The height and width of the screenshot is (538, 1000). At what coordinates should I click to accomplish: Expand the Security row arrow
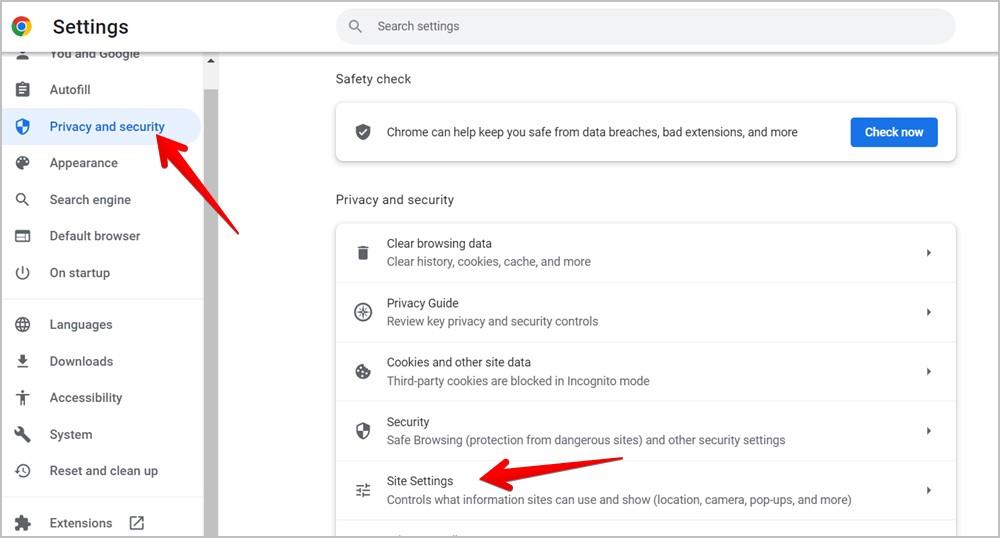(929, 431)
